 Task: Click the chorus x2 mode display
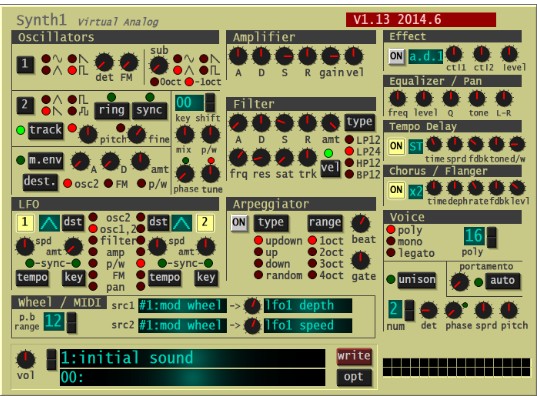(415, 191)
